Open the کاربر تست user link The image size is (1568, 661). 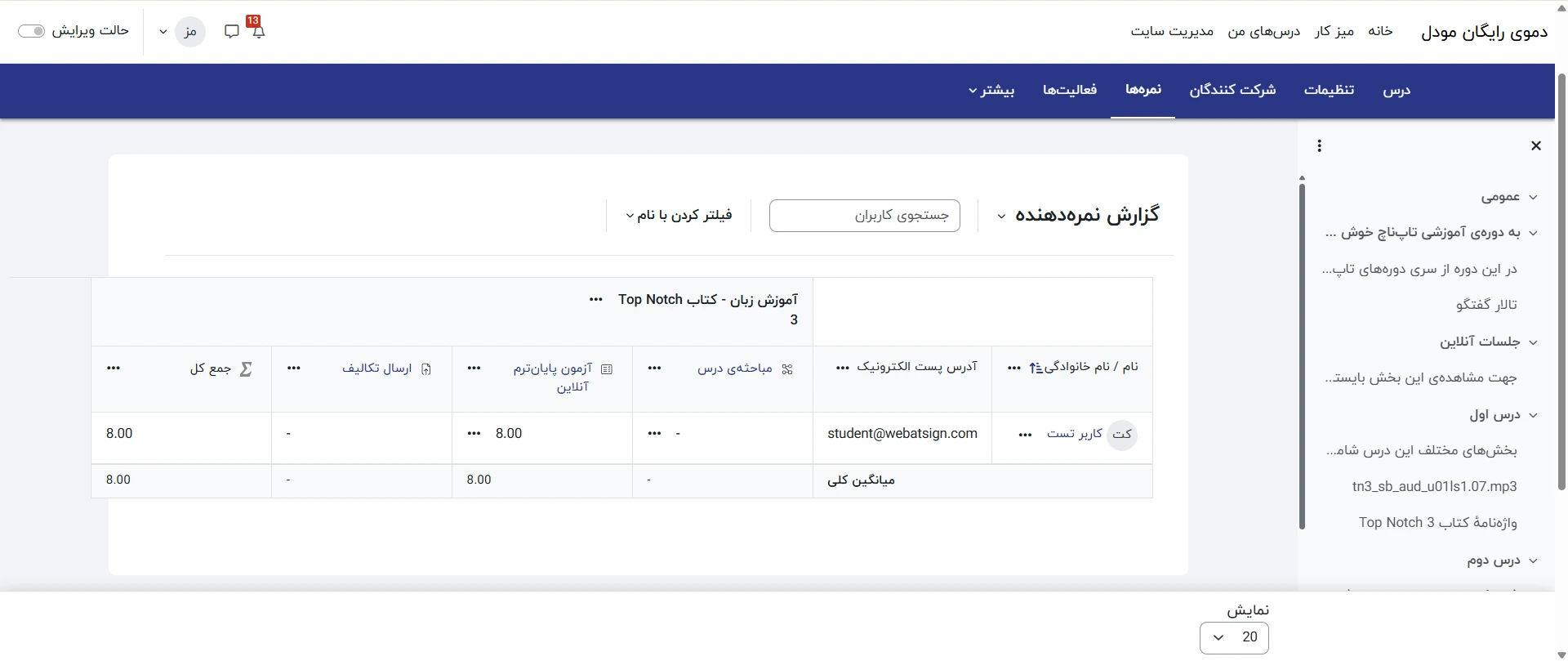tap(1075, 434)
